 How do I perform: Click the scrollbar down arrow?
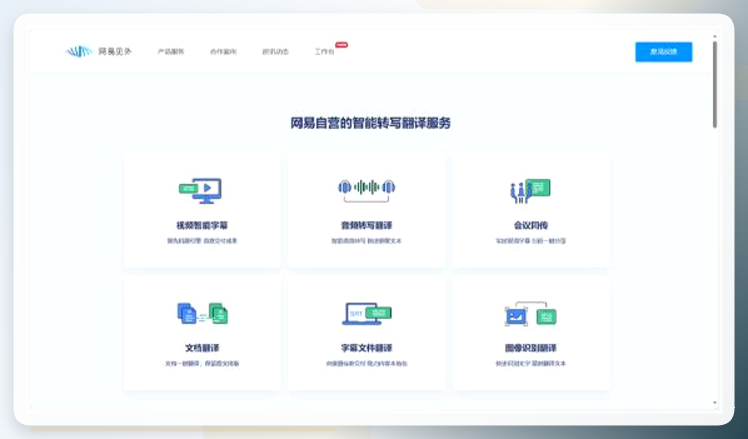click(x=715, y=403)
